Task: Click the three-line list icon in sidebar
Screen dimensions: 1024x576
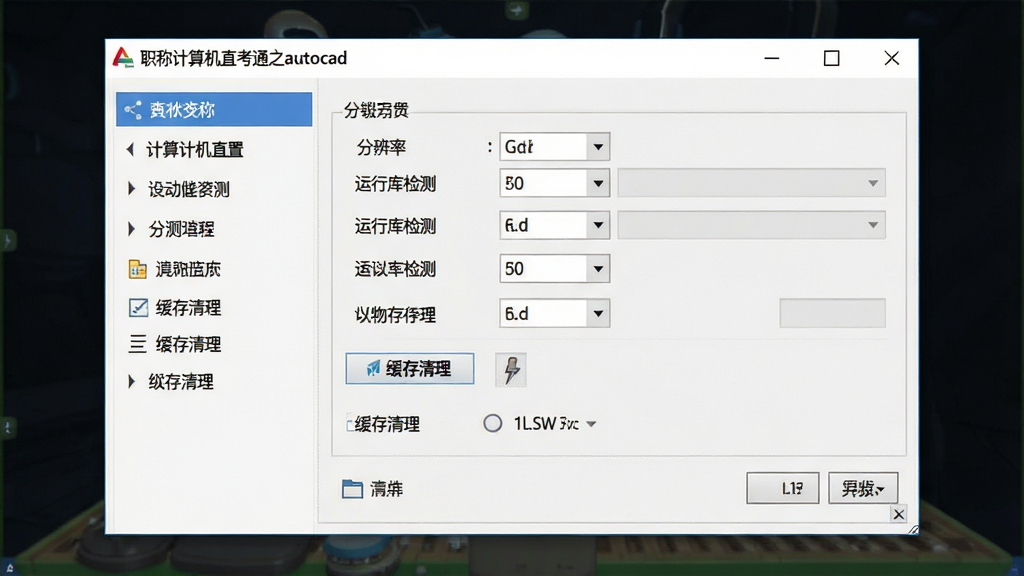Action: (138, 344)
